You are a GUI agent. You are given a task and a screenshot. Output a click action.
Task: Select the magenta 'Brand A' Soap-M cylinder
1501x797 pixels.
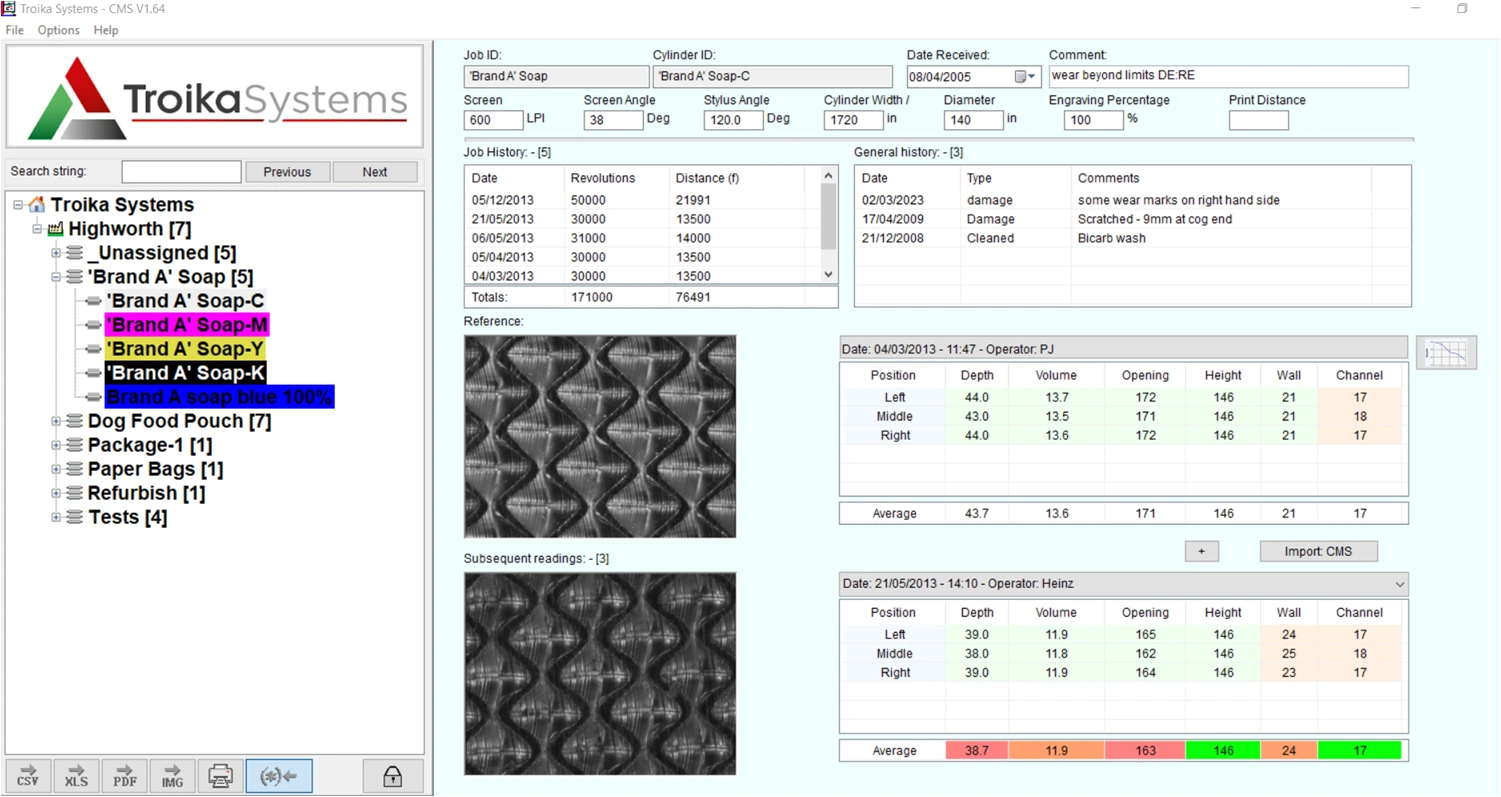click(x=186, y=325)
